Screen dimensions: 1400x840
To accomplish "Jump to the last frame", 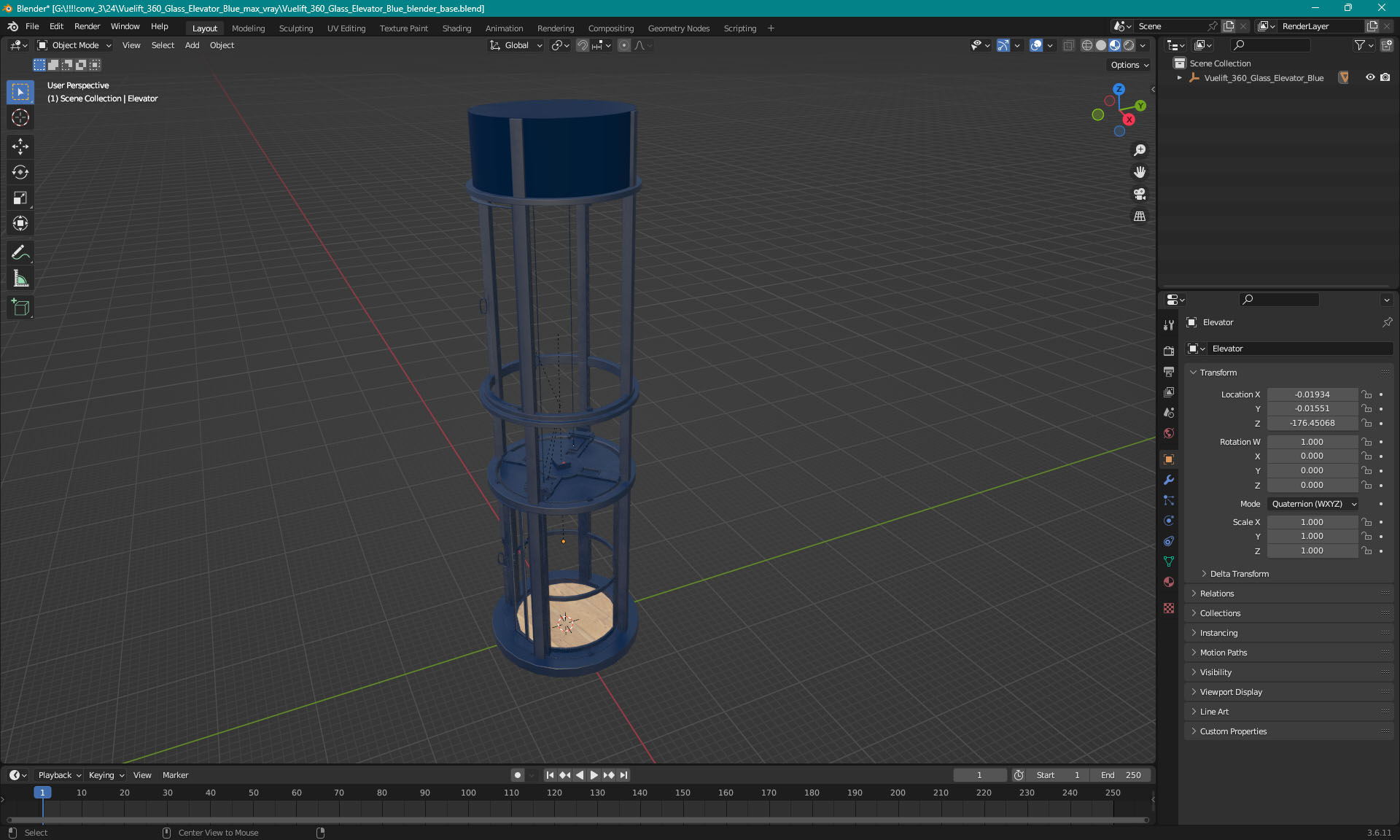I will click(623, 775).
